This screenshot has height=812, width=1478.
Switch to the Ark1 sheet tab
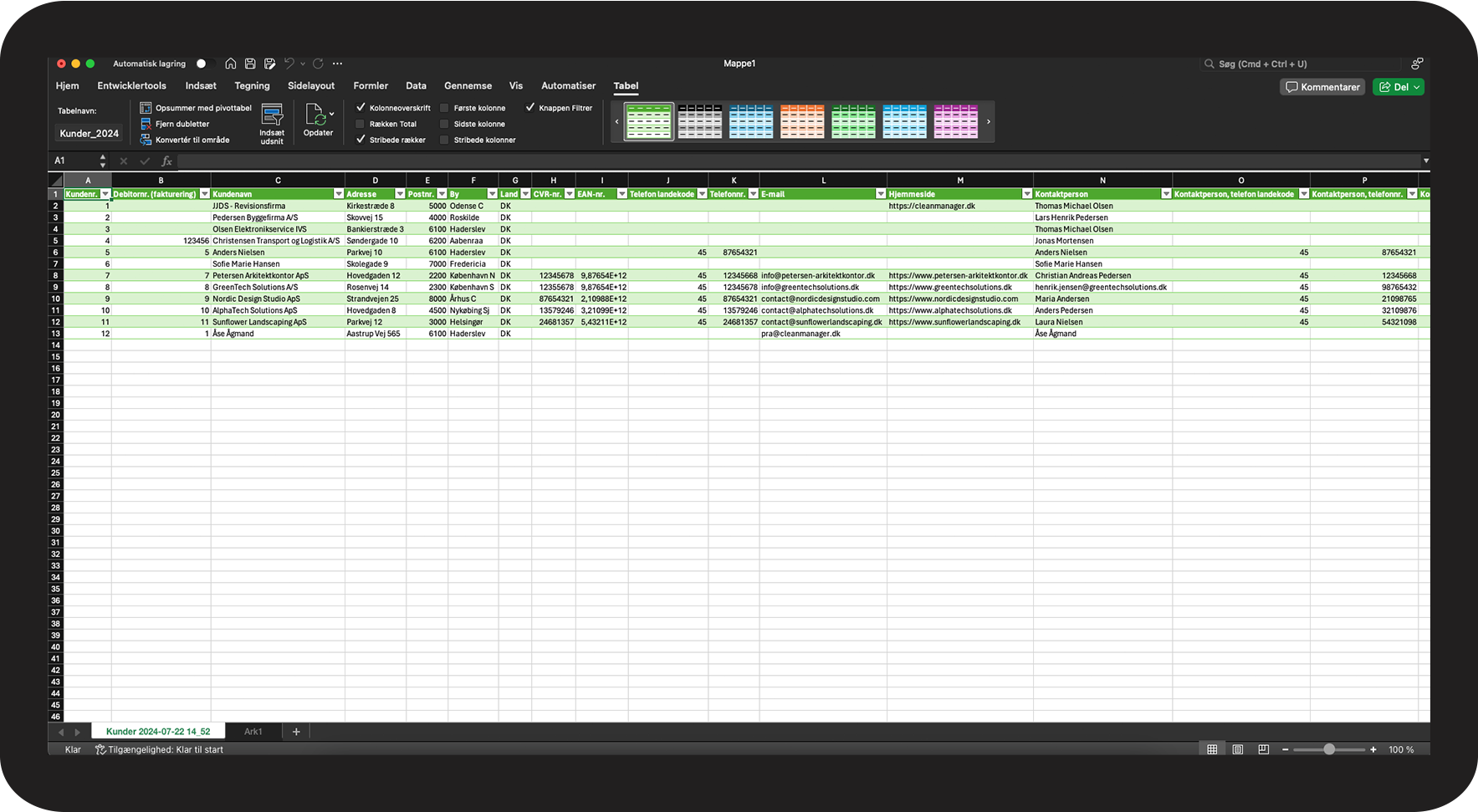[x=253, y=732]
